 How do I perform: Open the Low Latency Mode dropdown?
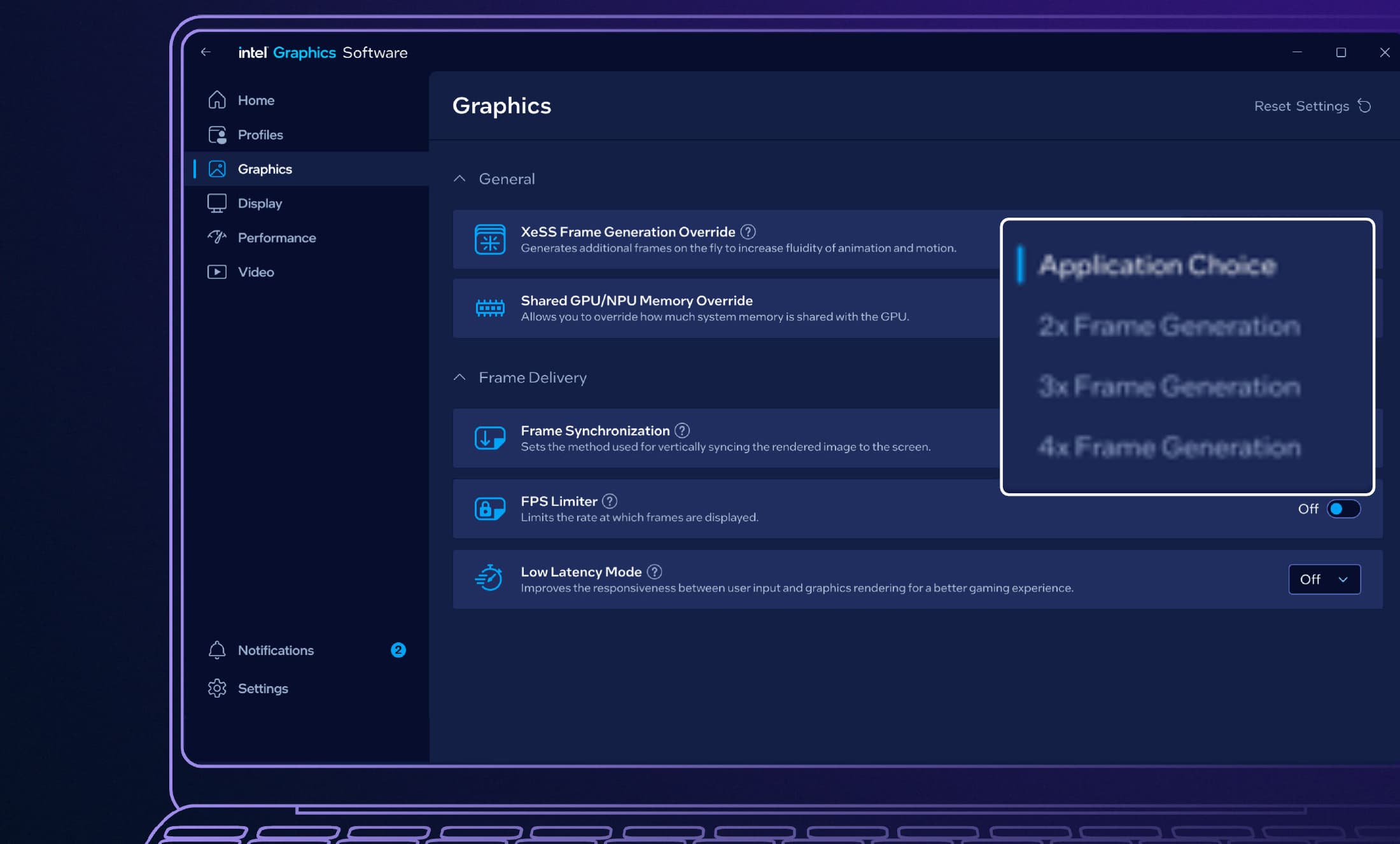(1324, 579)
